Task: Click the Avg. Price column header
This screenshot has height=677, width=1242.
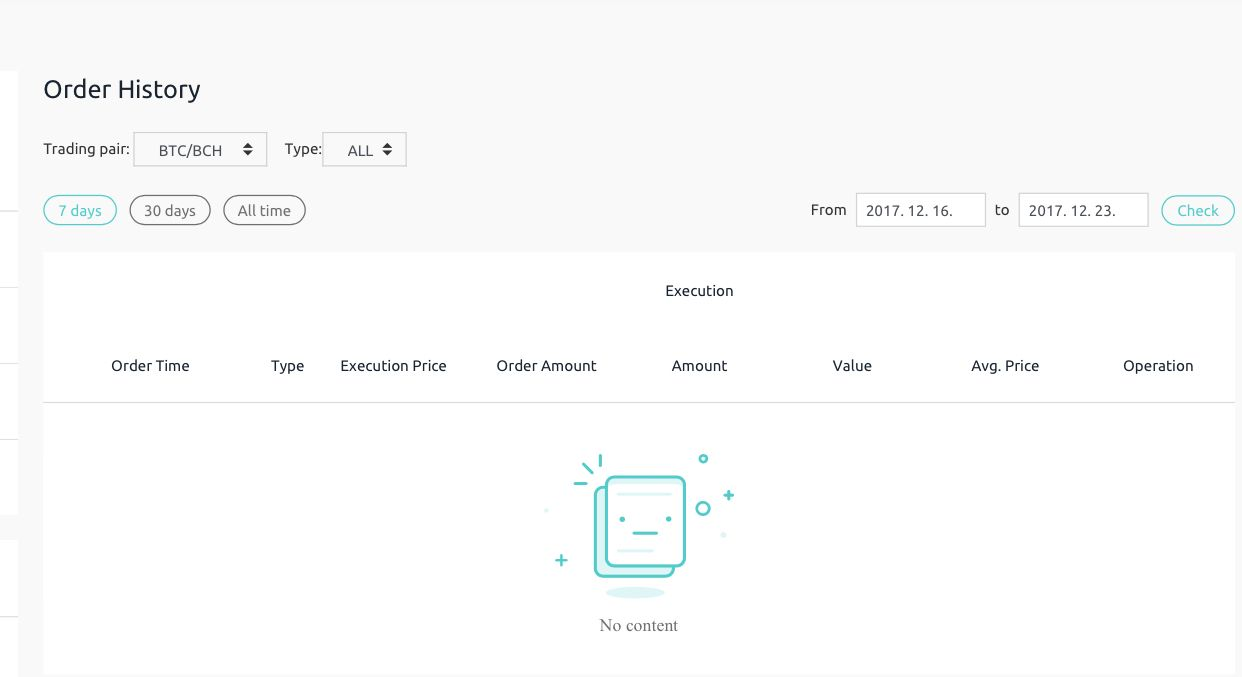Action: pyautogui.click(x=1005, y=366)
